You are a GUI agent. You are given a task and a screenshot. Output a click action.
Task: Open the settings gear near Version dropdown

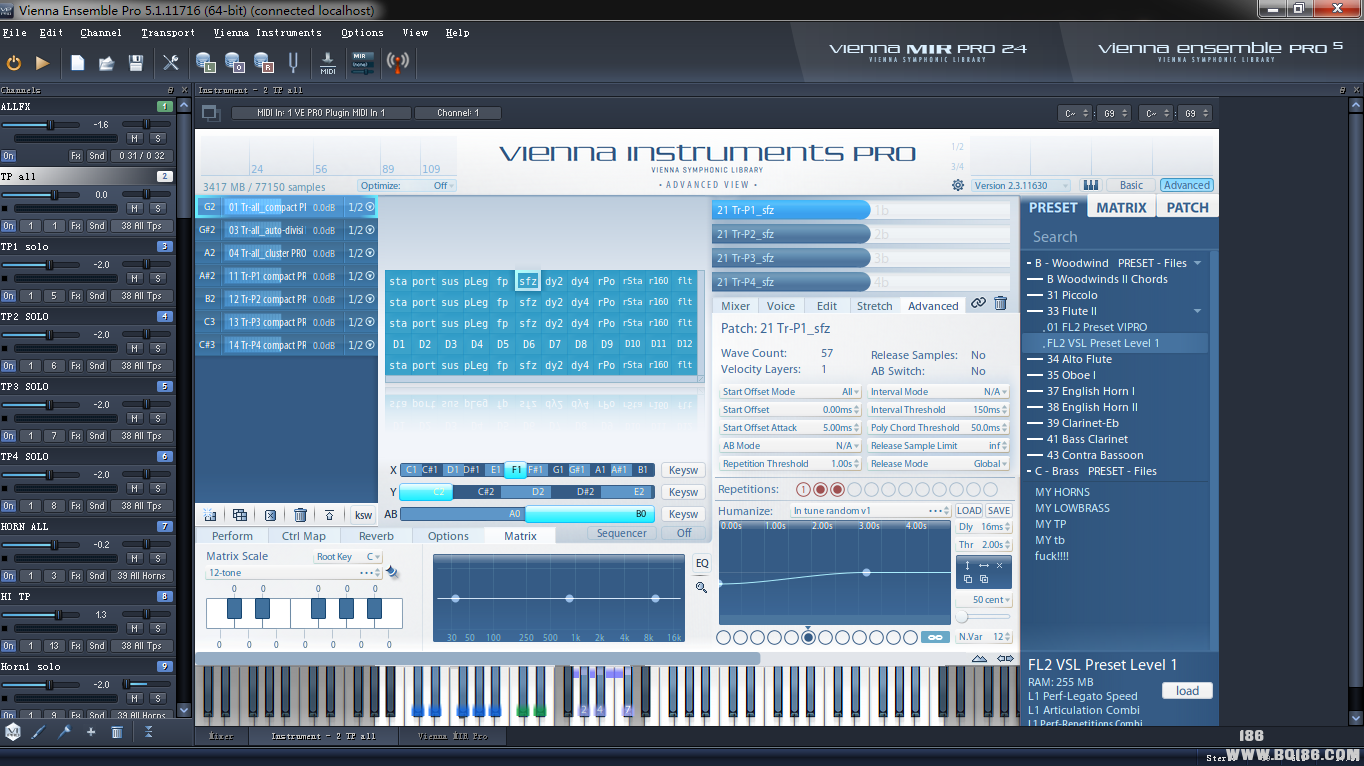pyautogui.click(x=958, y=185)
